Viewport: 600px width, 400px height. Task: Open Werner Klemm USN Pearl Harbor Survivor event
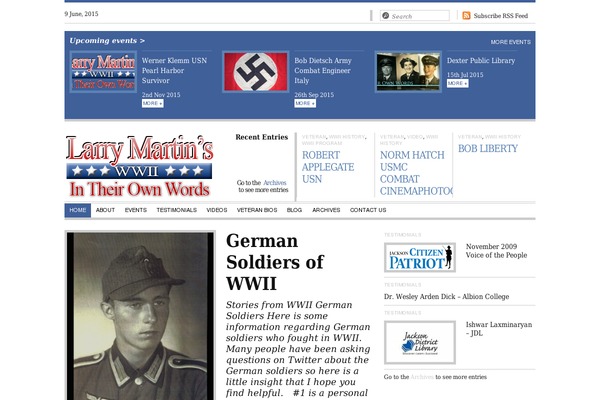click(x=174, y=70)
